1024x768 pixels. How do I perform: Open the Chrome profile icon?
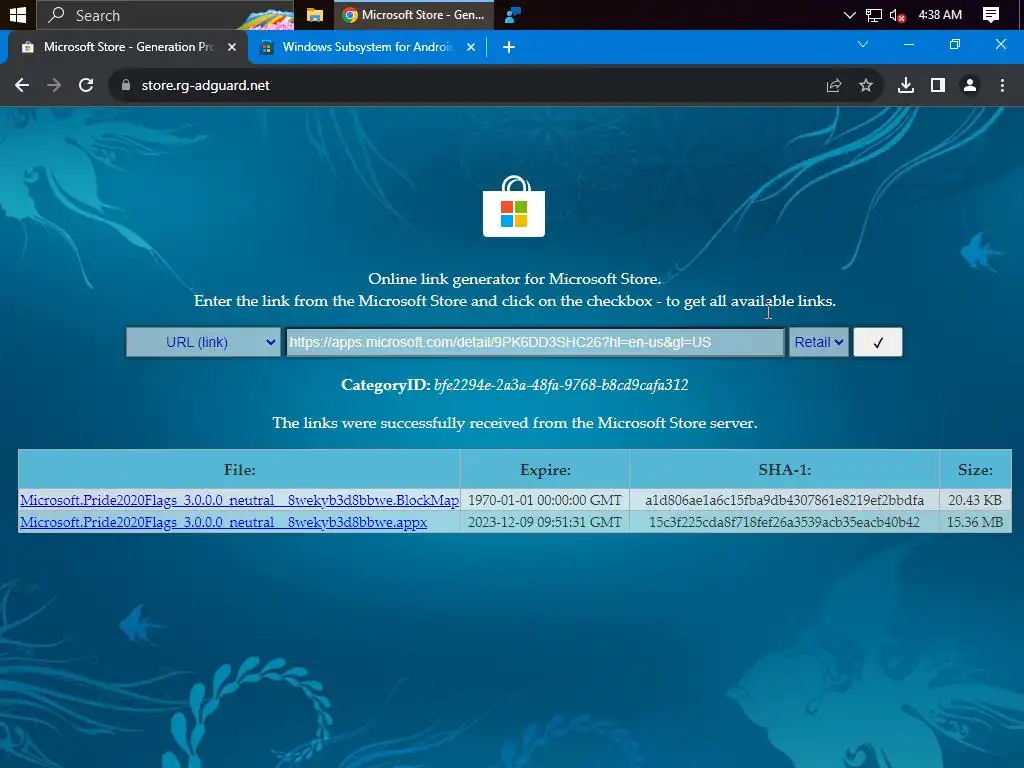(970, 86)
